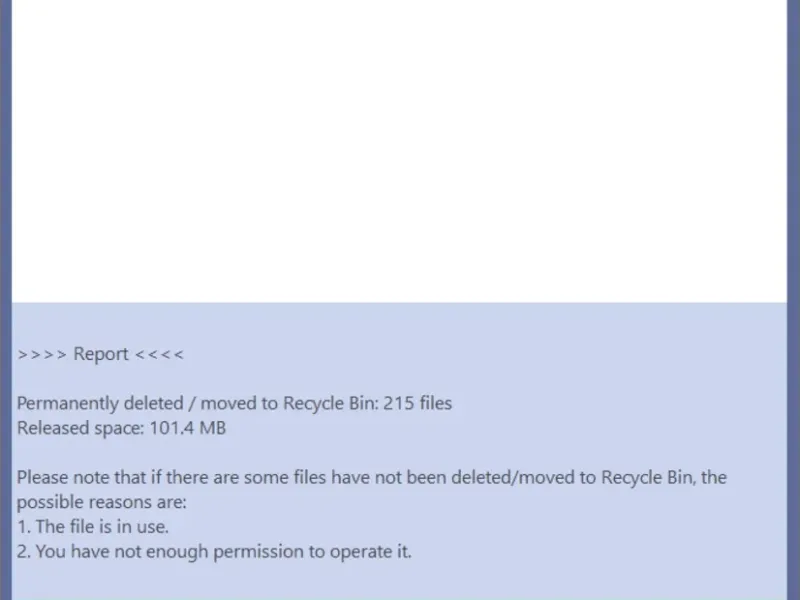
Task: Click the "Permanently deleted / moved to Recycle Bin" line
Action: [197, 404]
